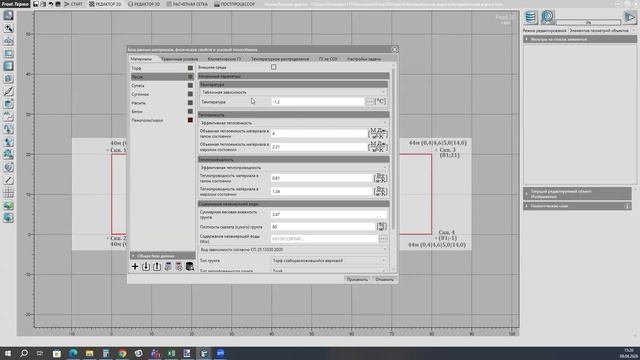Click the play arrow icon at top right

point(630,17)
